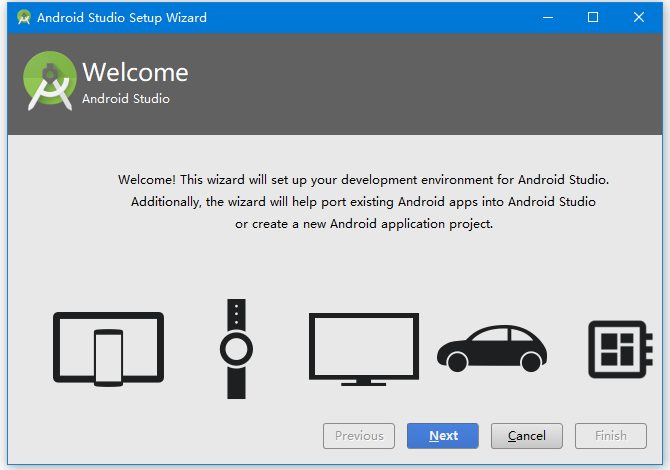Select the Wear smartwatch icon
The width and height of the screenshot is (670, 470).
[236, 348]
